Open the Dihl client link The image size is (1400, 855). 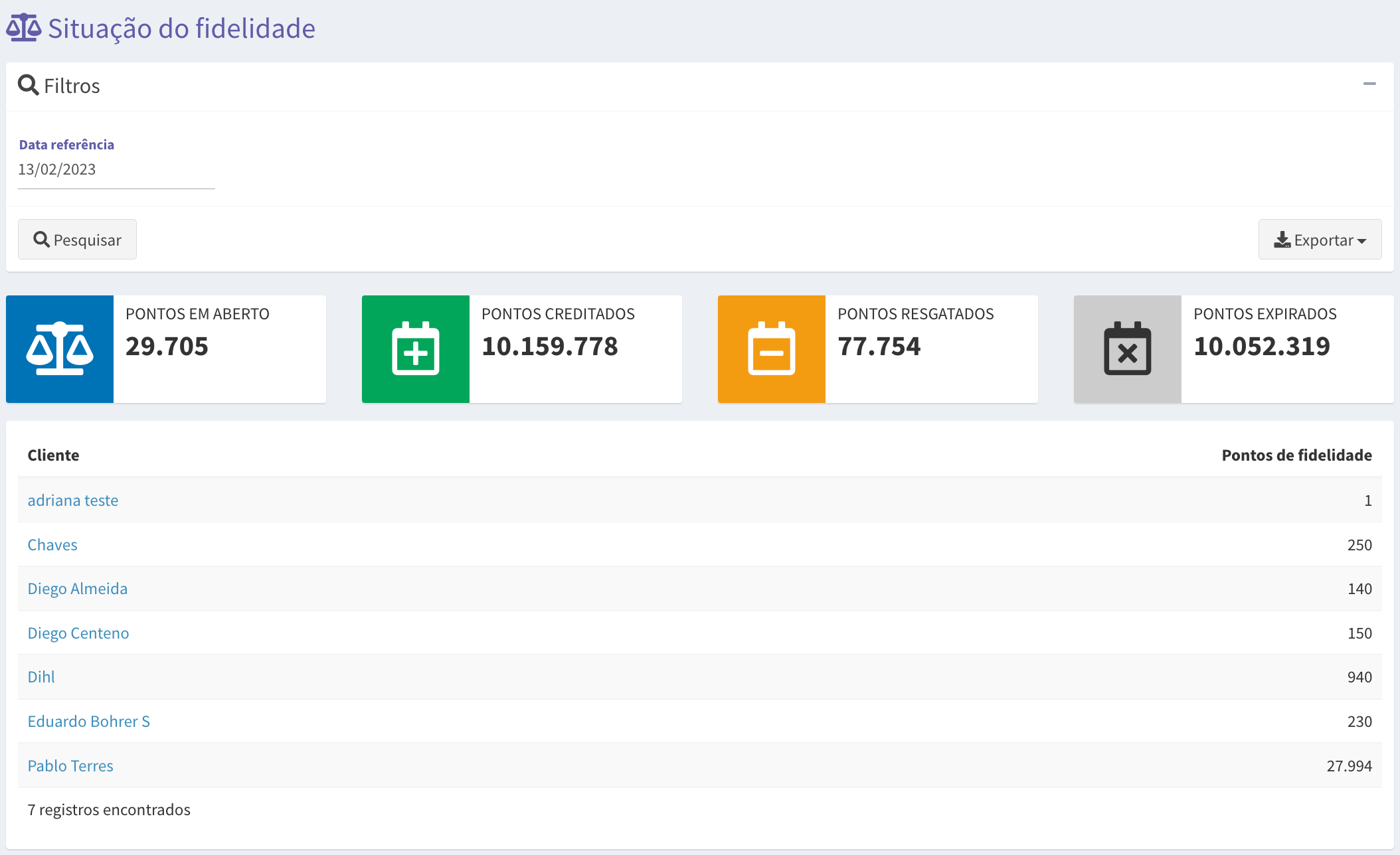click(41, 677)
